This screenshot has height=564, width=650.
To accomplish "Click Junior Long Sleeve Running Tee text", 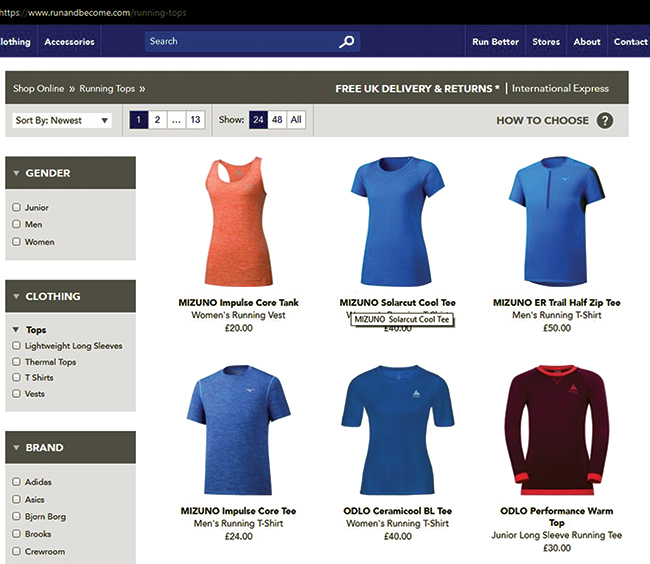I will 557,535.
